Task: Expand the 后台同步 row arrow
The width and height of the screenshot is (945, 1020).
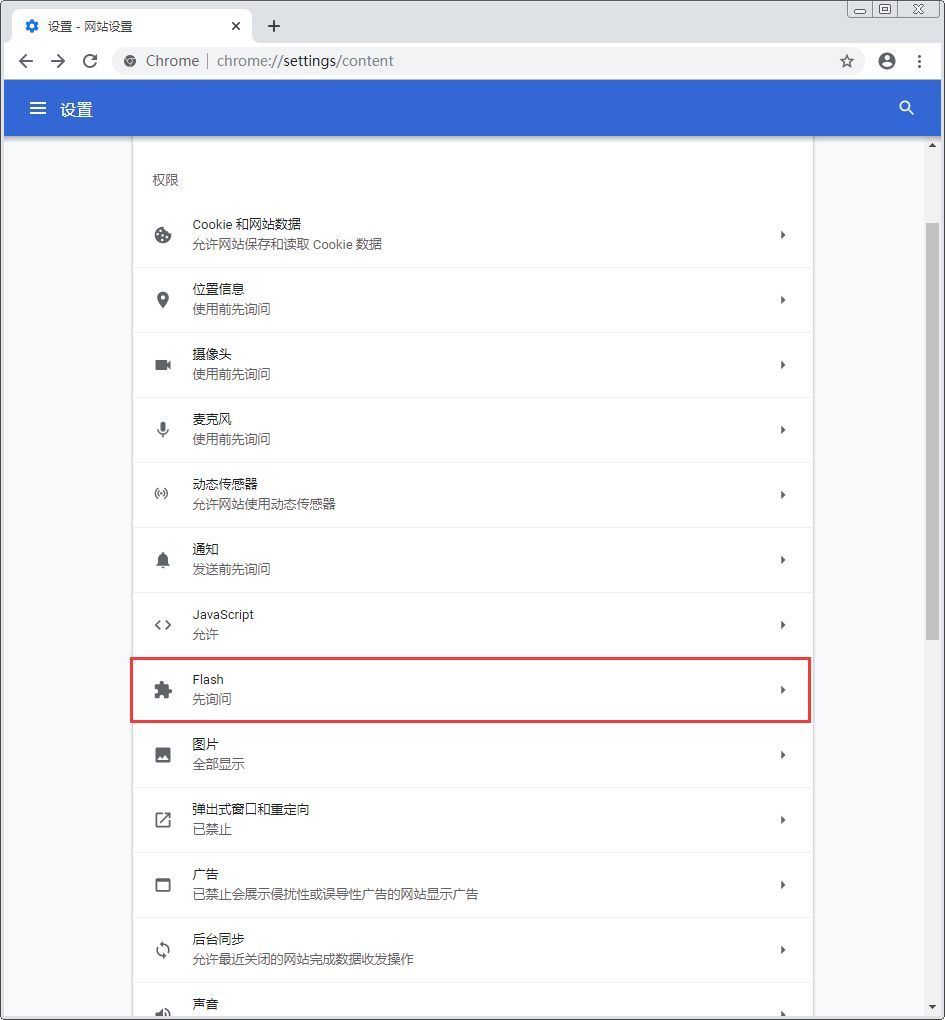Action: point(782,950)
